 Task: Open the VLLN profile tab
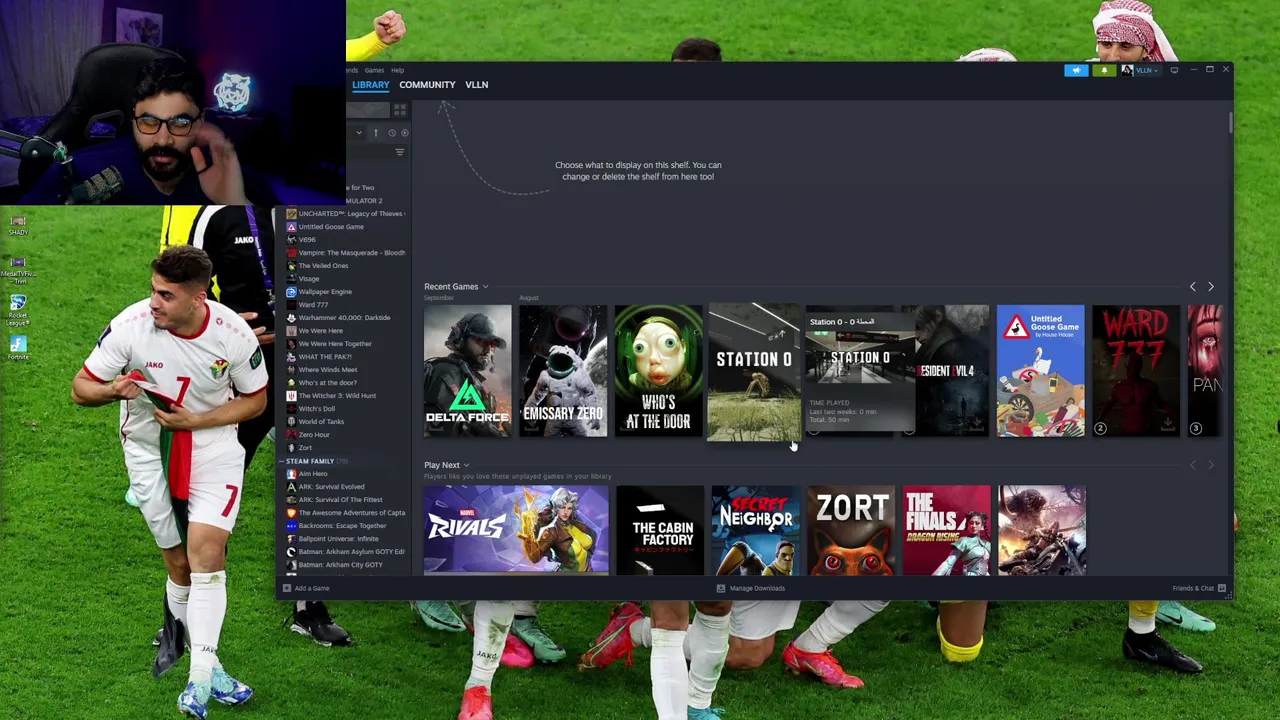point(476,85)
